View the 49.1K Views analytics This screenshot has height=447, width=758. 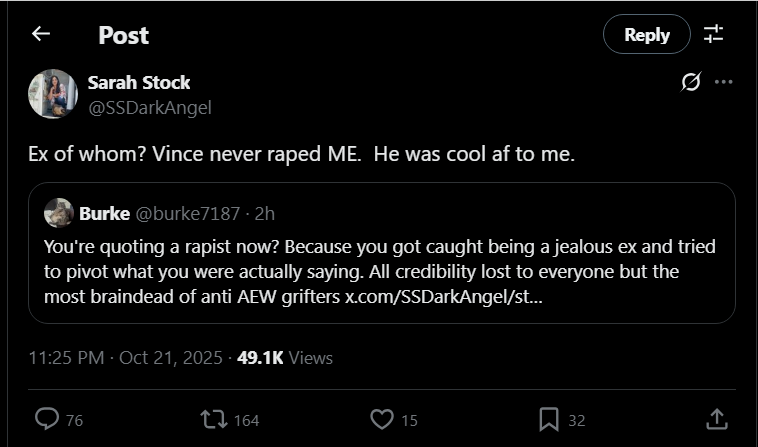(x=285, y=357)
